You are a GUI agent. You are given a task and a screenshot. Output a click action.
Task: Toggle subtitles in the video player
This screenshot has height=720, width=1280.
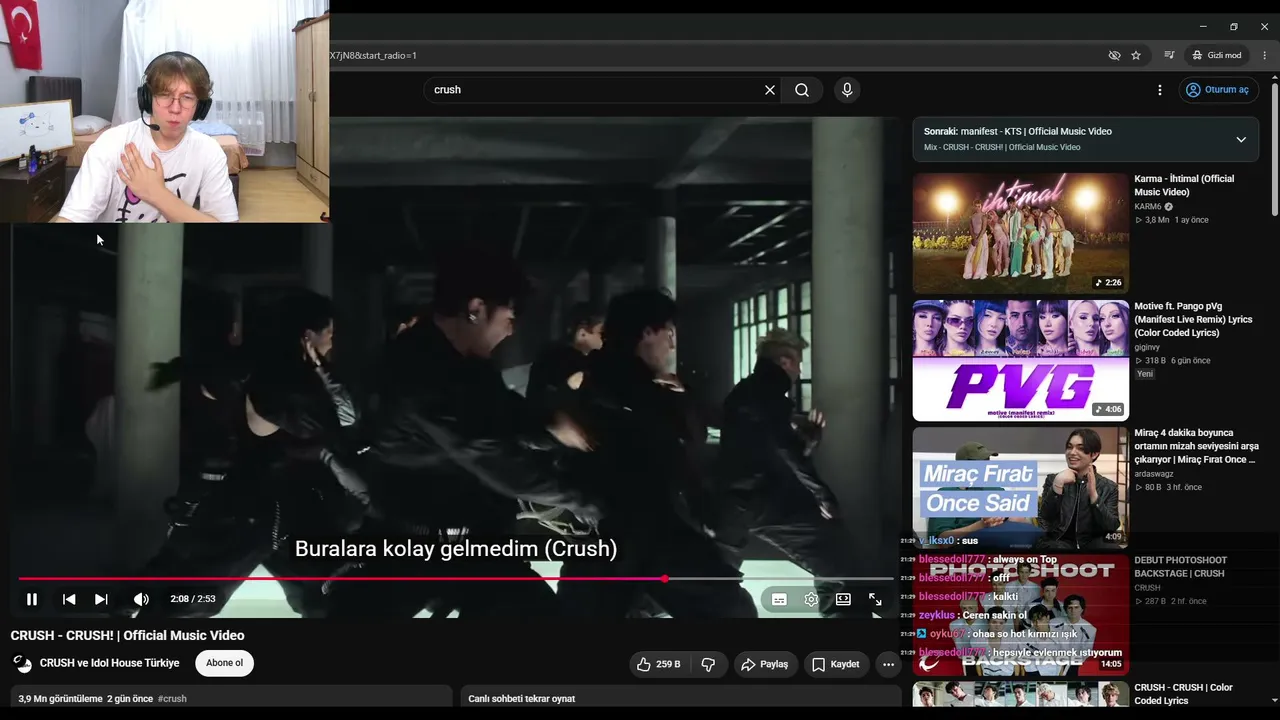click(x=779, y=599)
